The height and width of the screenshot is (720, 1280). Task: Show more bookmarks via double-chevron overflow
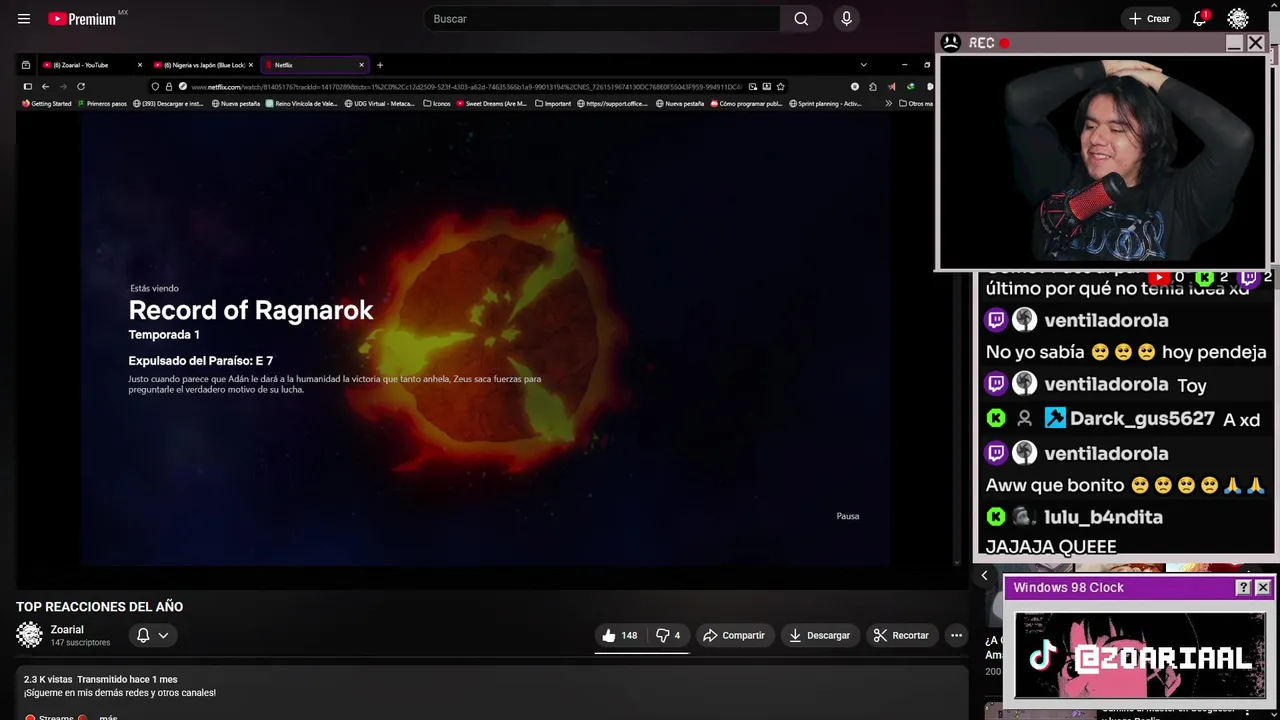point(888,103)
